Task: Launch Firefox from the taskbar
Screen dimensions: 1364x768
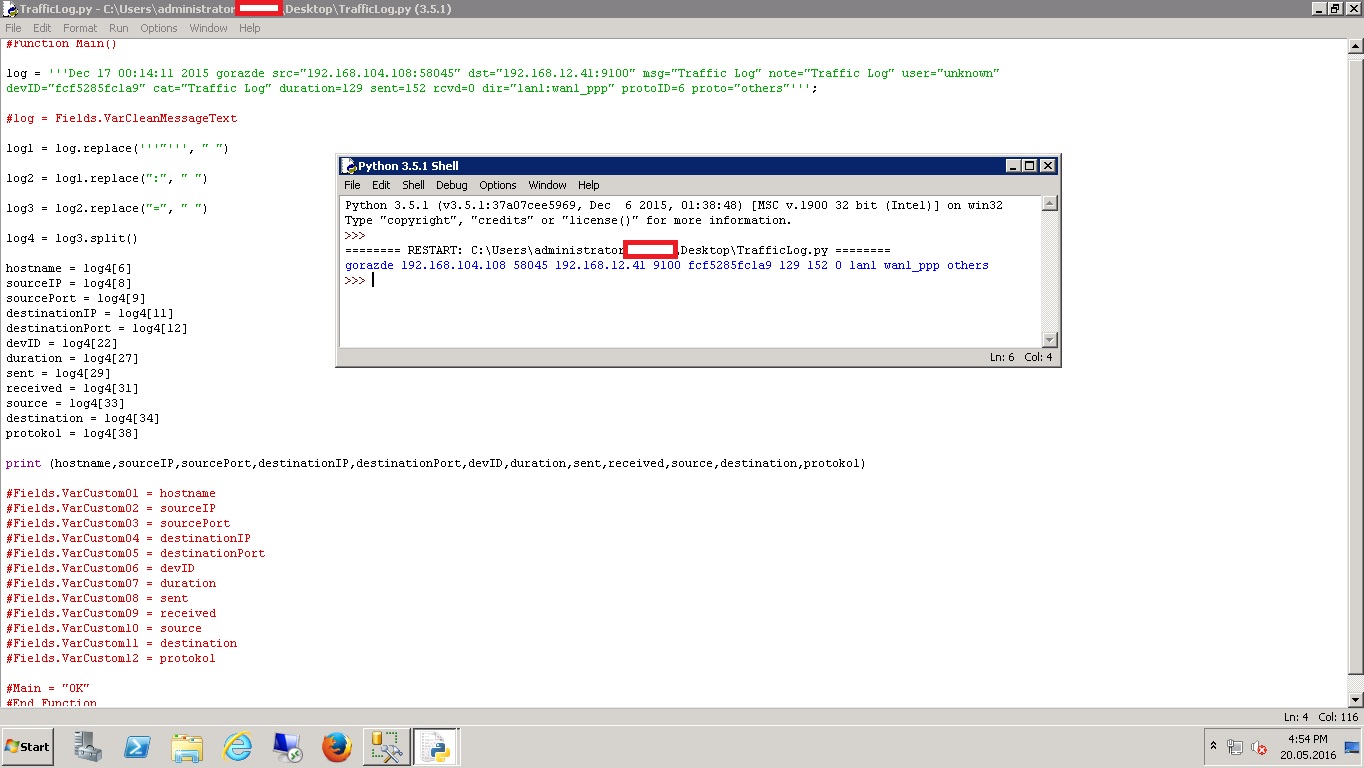Action: tap(337, 746)
